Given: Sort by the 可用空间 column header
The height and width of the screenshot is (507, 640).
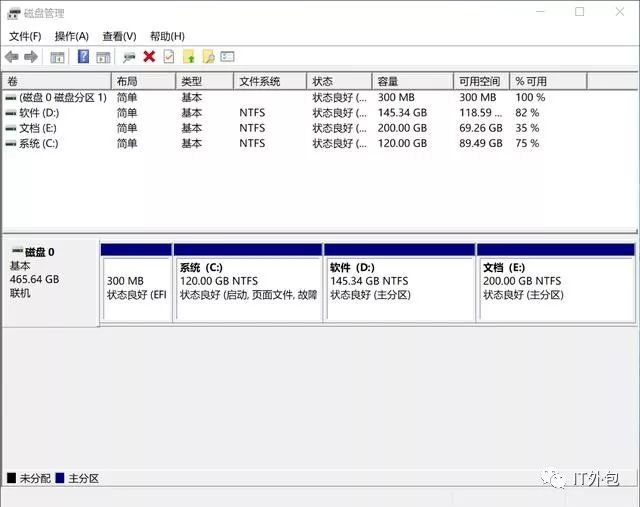Looking at the screenshot, I should pyautogui.click(x=482, y=81).
